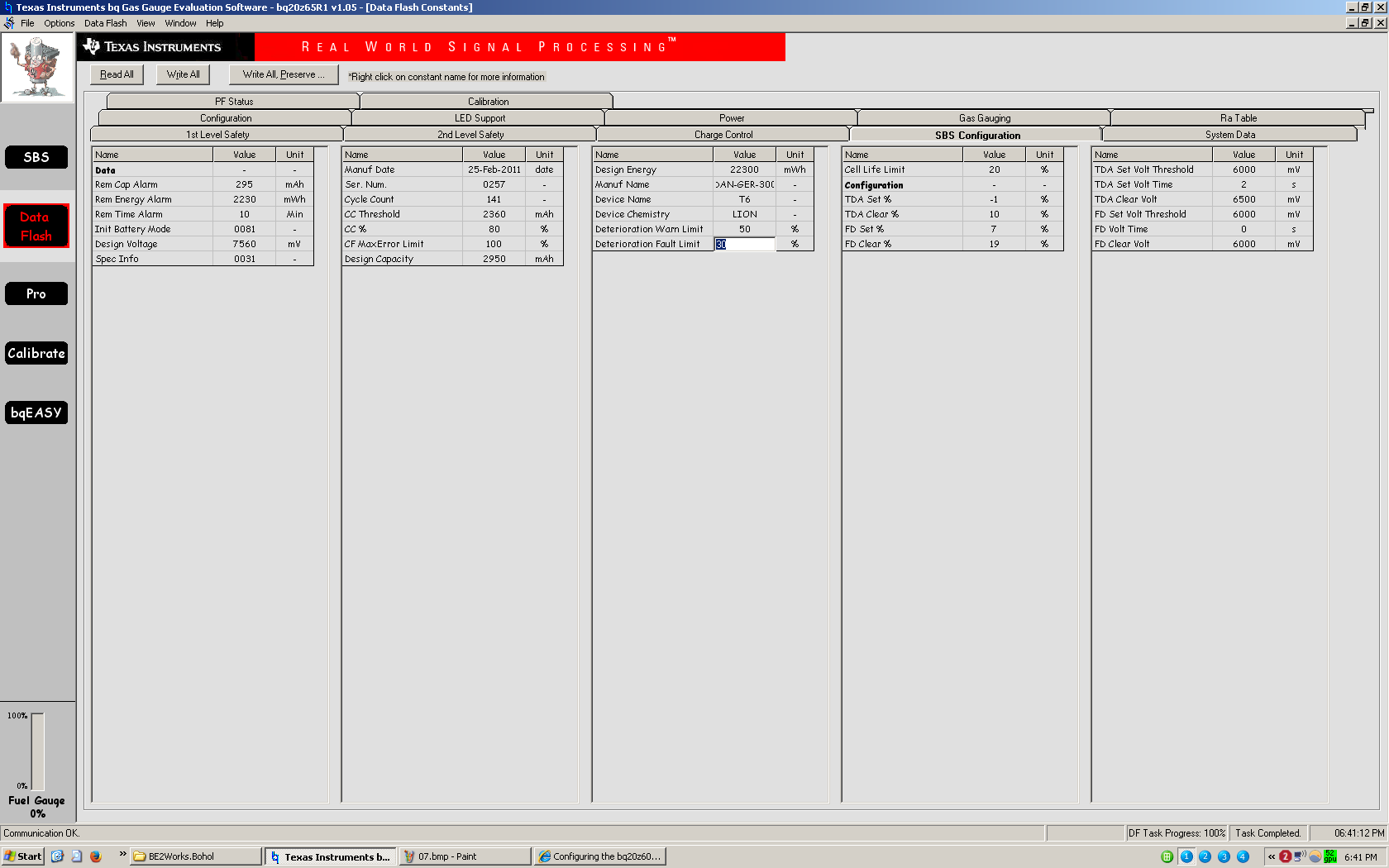Viewport: 1389px width, 868px height.
Task: Switch to the Configuration tab
Action: (226, 118)
